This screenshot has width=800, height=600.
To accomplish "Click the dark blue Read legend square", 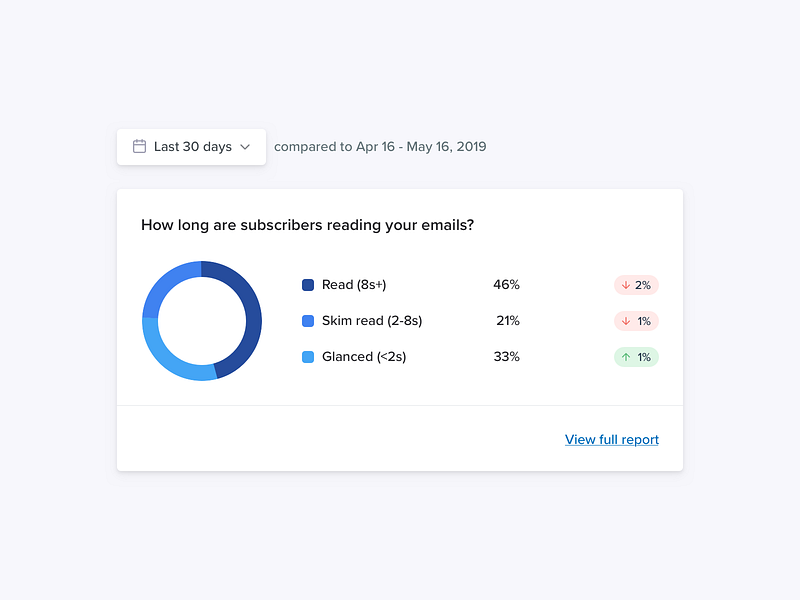I will pyautogui.click(x=307, y=285).
